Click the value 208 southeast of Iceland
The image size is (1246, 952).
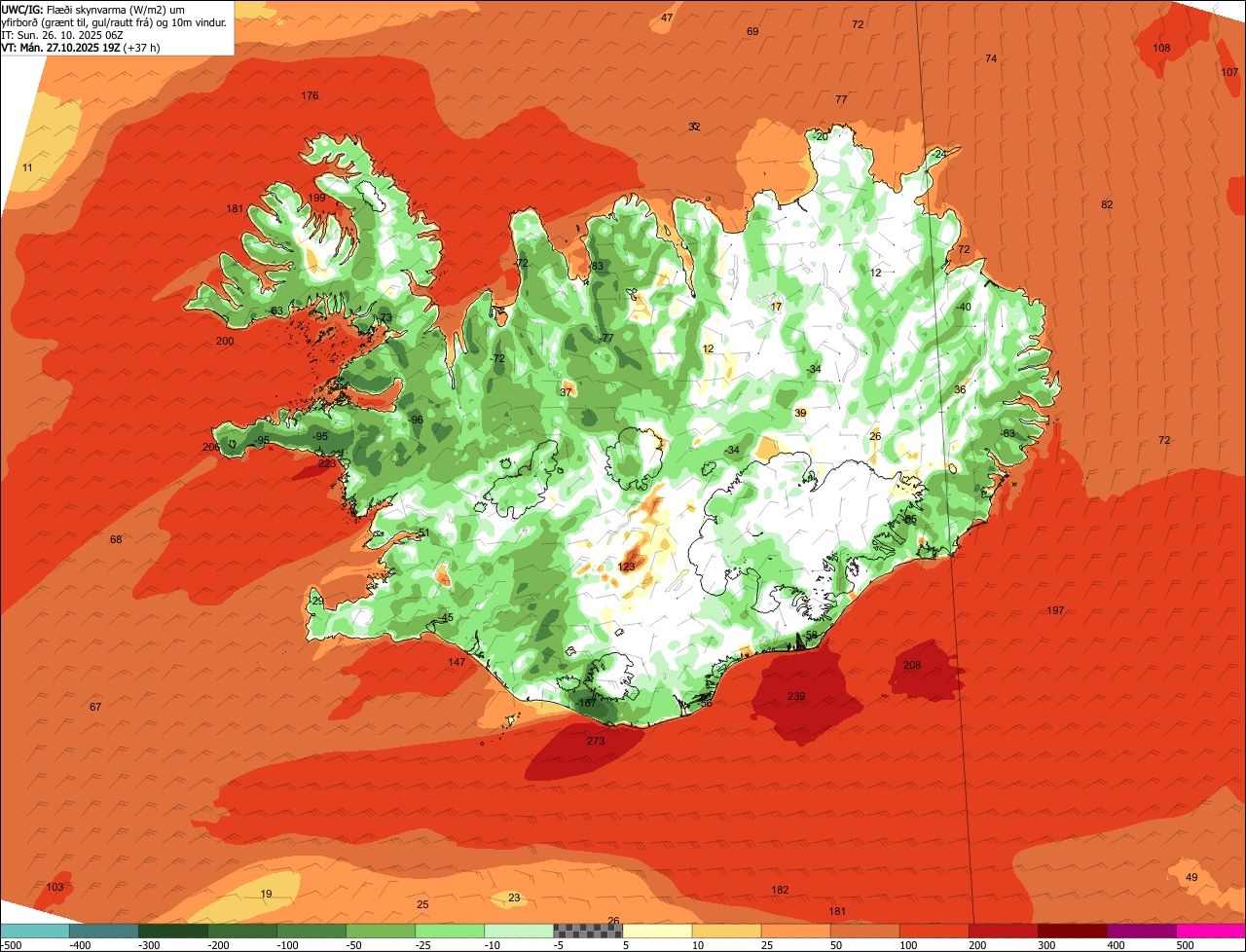point(912,665)
